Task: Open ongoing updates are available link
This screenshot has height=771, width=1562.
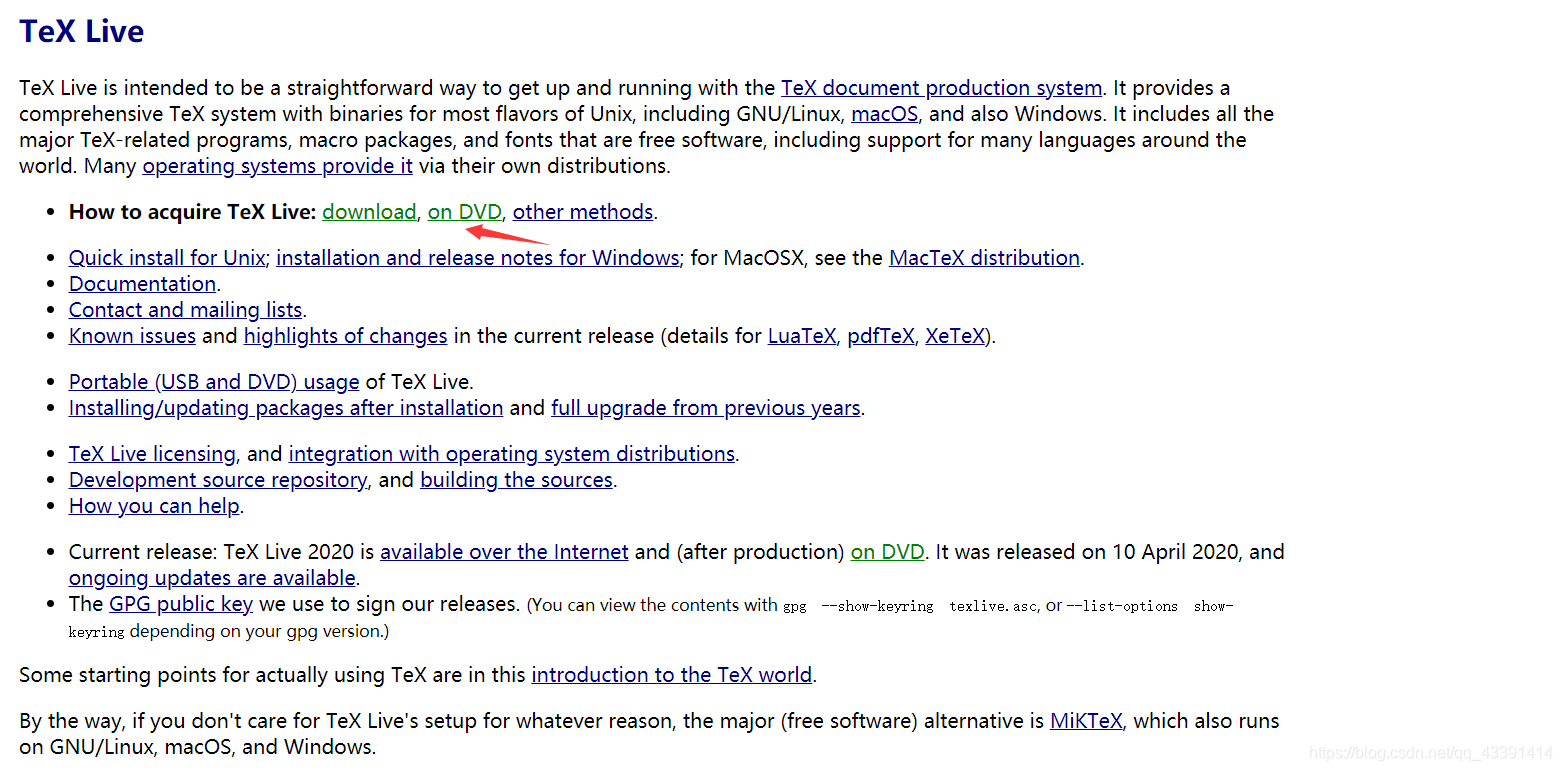Action: point(212,578)
